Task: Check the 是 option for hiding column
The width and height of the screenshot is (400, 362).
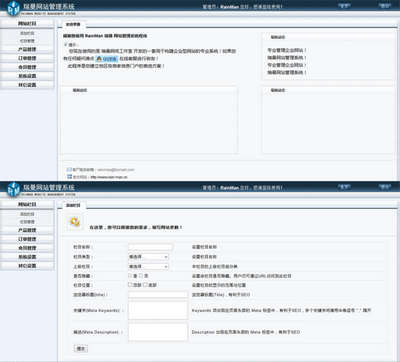Action: pos(130,276)
